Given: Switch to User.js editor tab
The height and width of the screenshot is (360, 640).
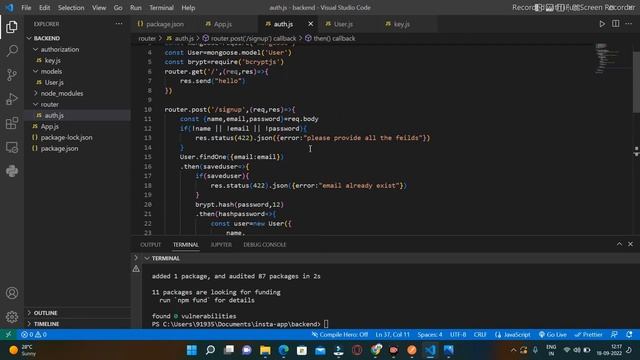Looking at the screenshot, I should click(x=343, y=24).
